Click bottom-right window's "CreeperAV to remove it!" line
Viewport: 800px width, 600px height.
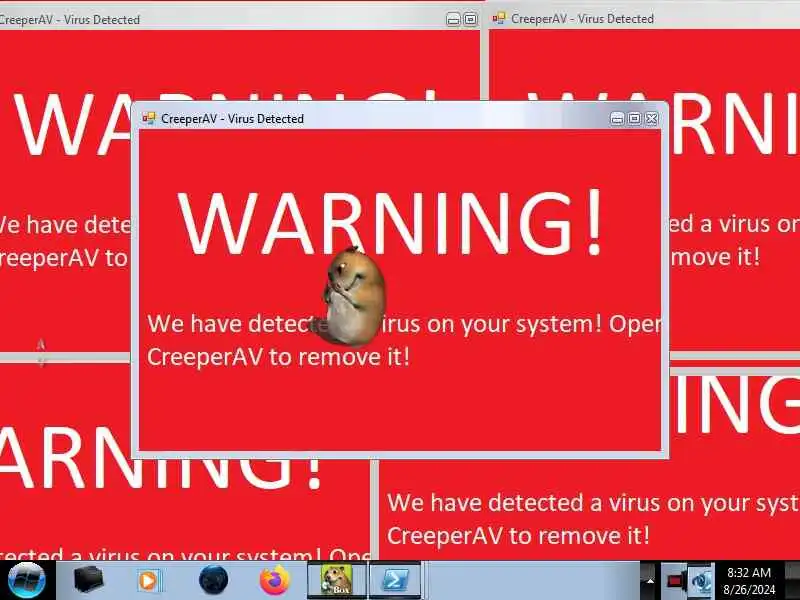coord(518,536)
